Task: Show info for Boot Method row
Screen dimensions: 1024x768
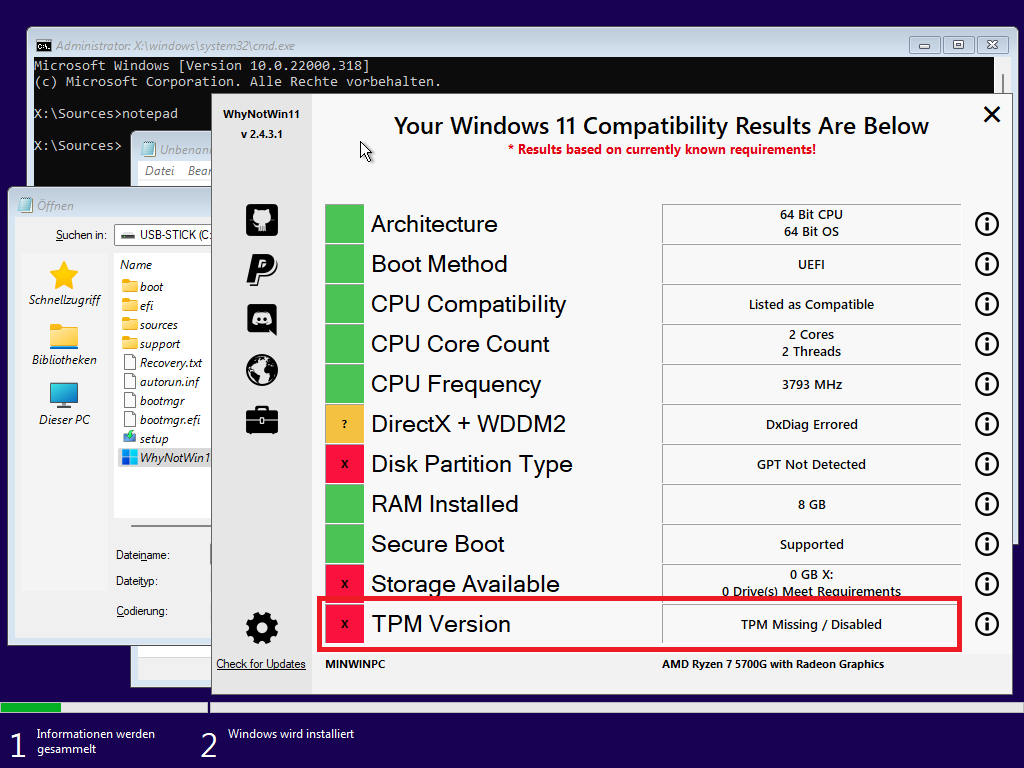Action: coord(987,264)
